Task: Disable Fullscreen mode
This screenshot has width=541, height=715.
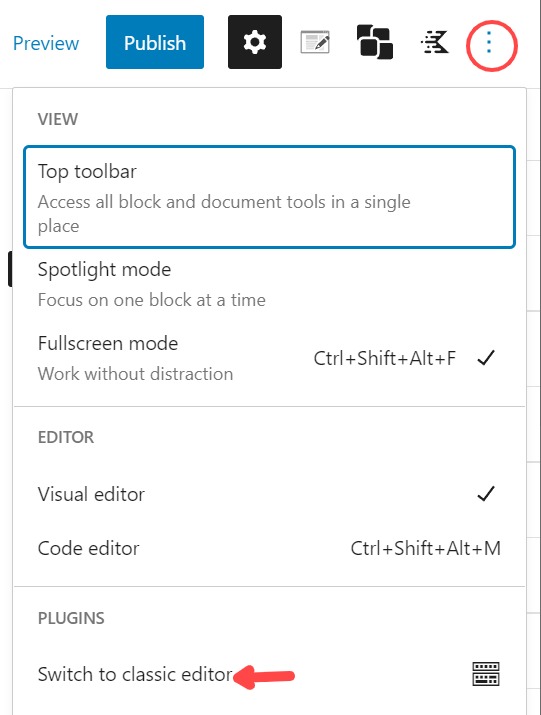Action: coord(270,358)
